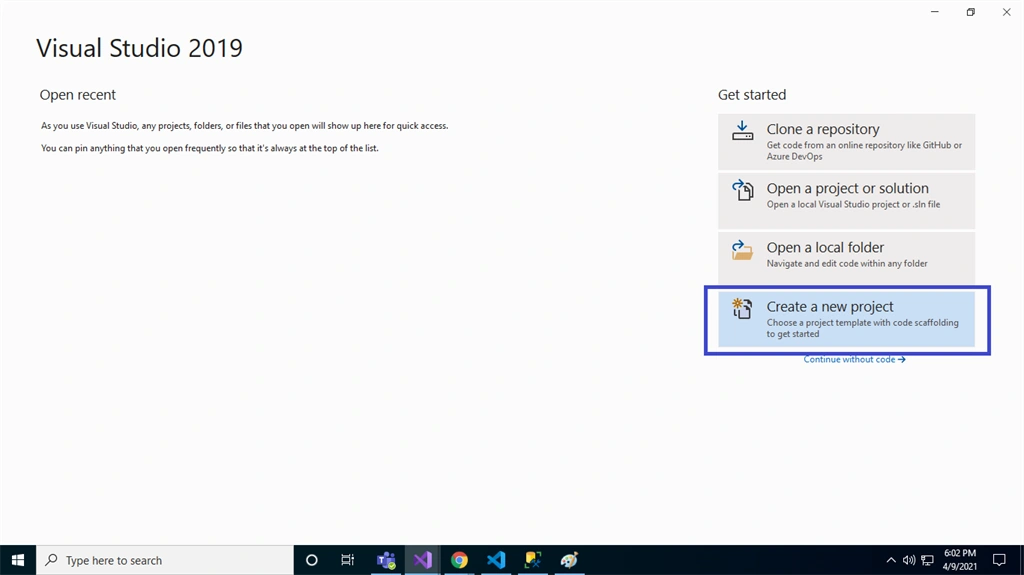Select Open a project or solution
This screenshot has height=575, width=1024.
[x=846, y=201]
